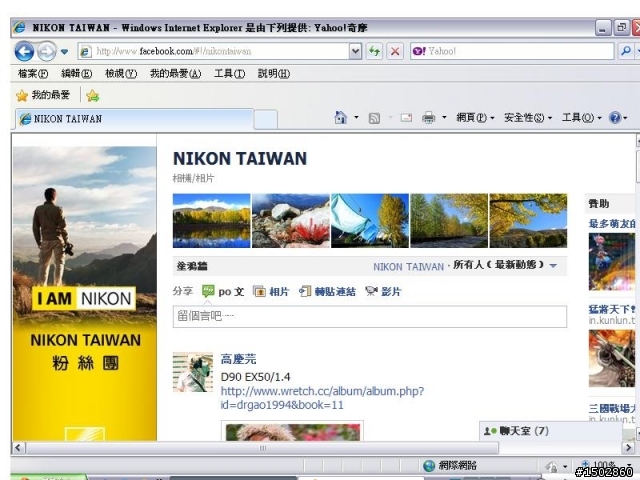Click the red Stop loading icon
640x480 pixels.
coord(395,51)
